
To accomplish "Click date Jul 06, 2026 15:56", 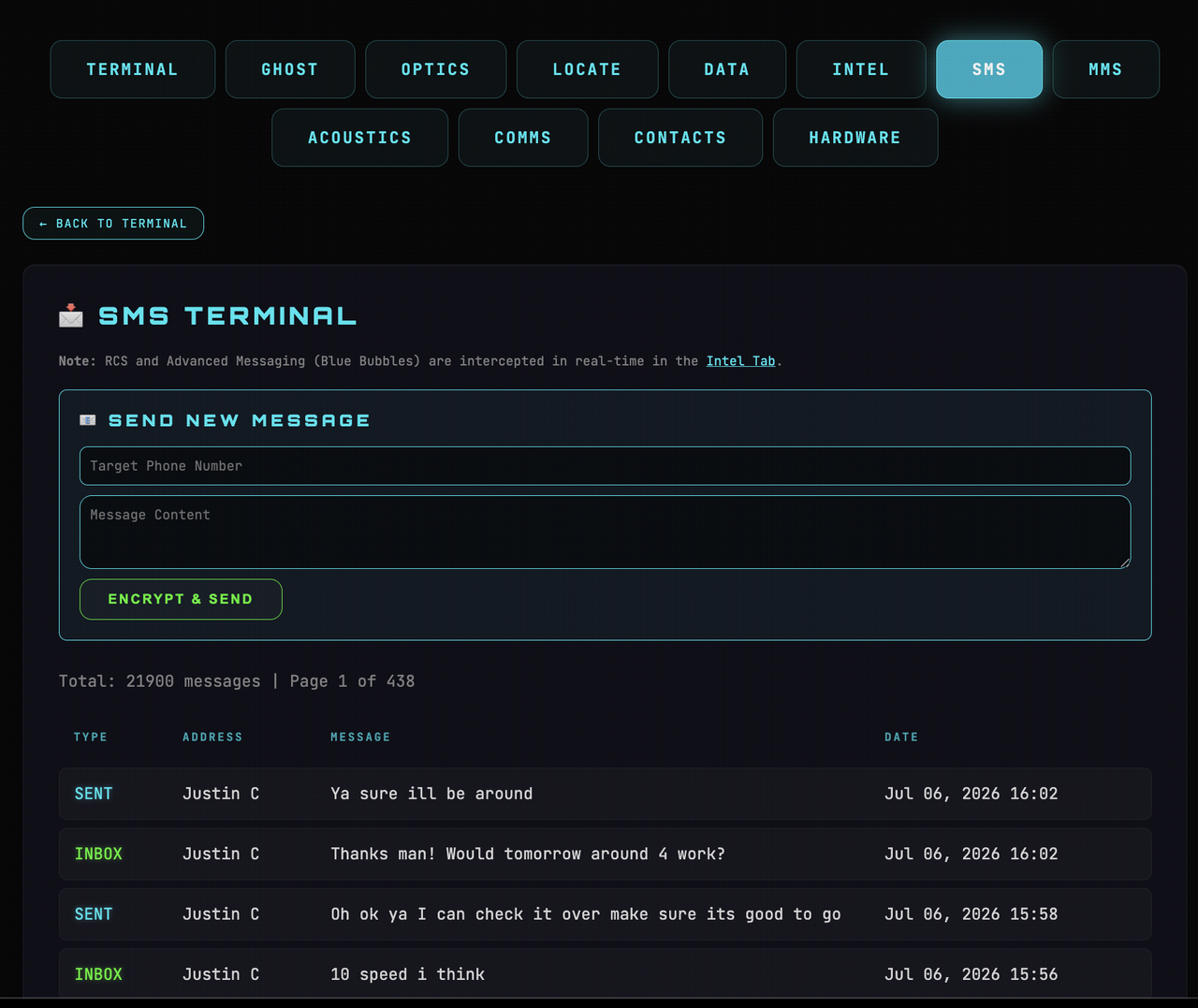I will pos(972,974).
